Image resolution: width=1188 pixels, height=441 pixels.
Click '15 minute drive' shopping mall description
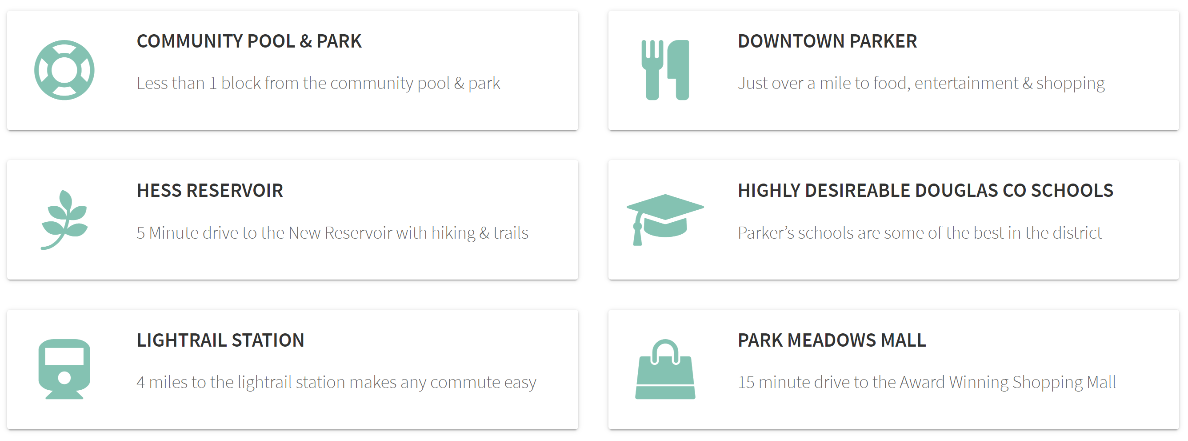tap(927, 383)
